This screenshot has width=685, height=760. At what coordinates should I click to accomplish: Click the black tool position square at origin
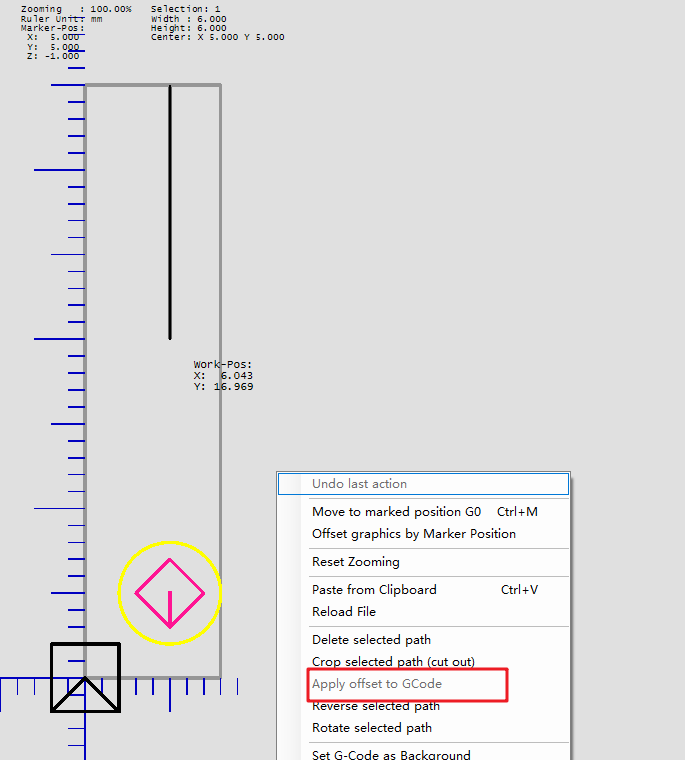85,677
